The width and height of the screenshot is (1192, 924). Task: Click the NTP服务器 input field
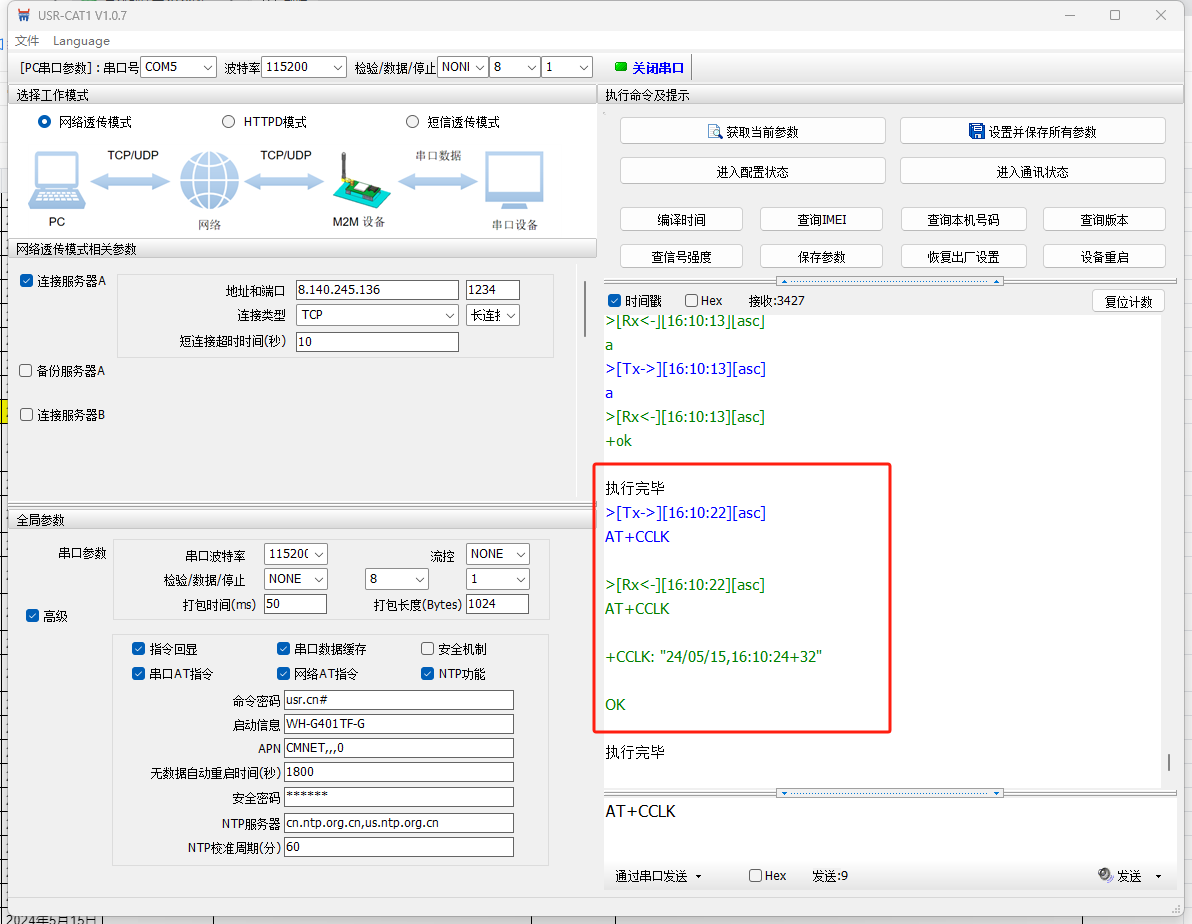pyautogui.click(x=398, y=823)
